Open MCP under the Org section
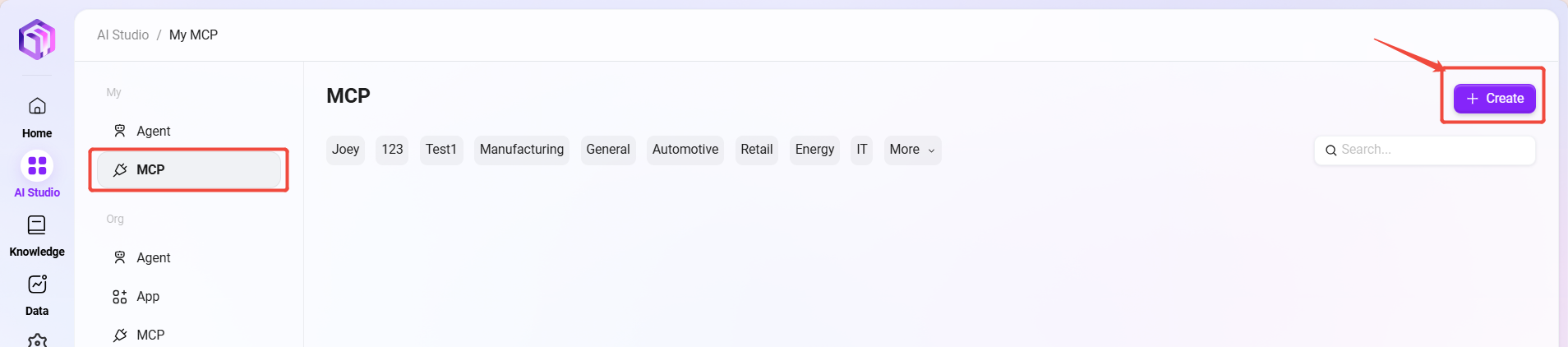The image size is (1568, 347). 150,335
